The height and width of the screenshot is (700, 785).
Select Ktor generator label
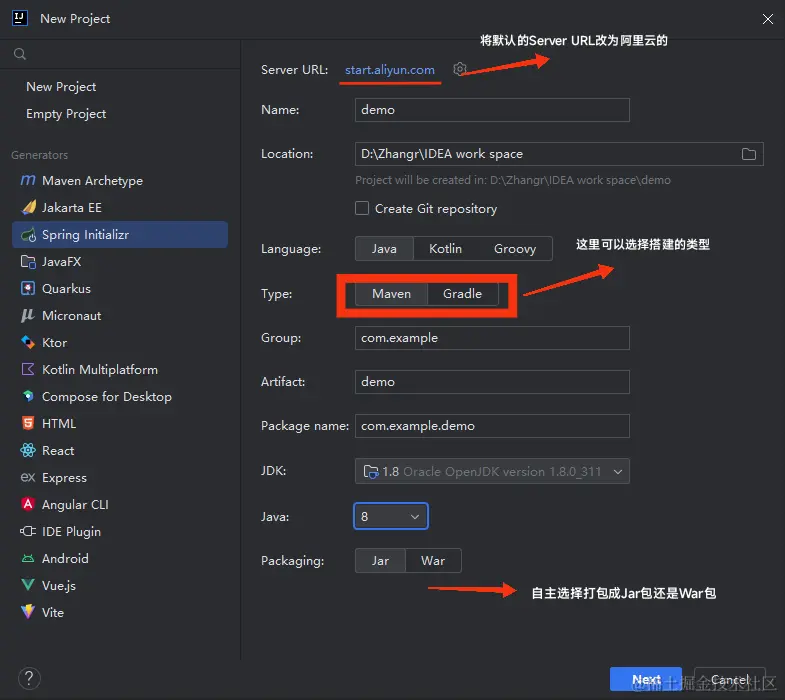pyautogui.click(x=55, y=342)
